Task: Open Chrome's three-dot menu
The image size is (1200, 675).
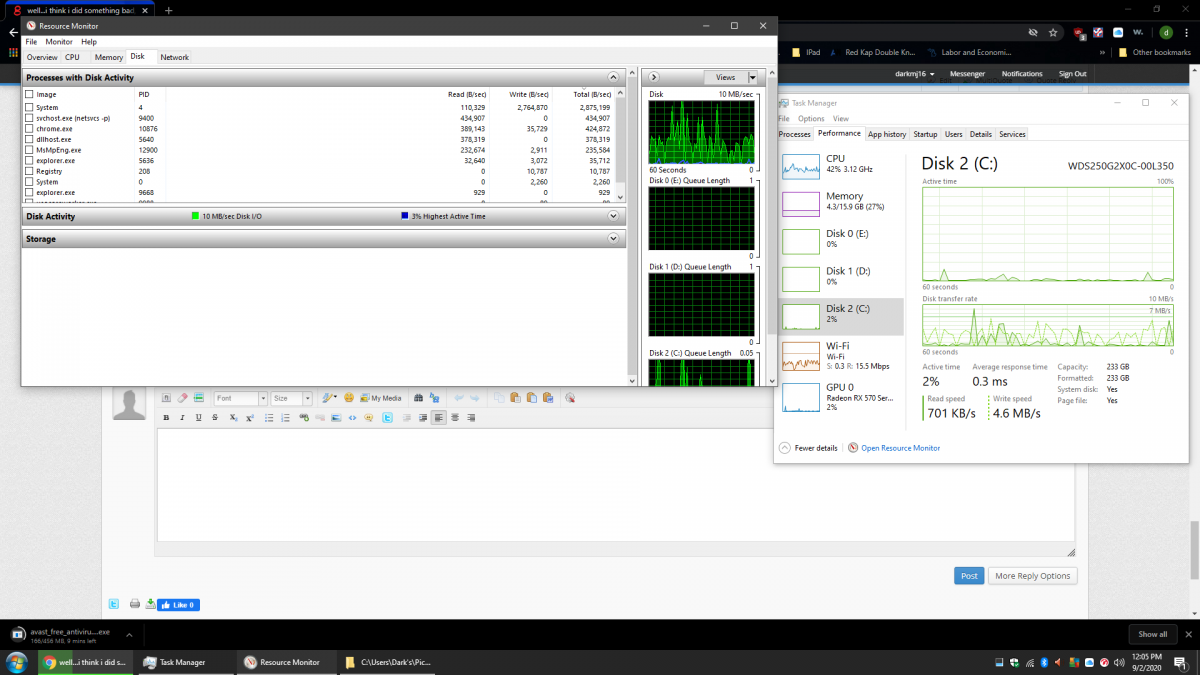Action: click(1186, 33)
